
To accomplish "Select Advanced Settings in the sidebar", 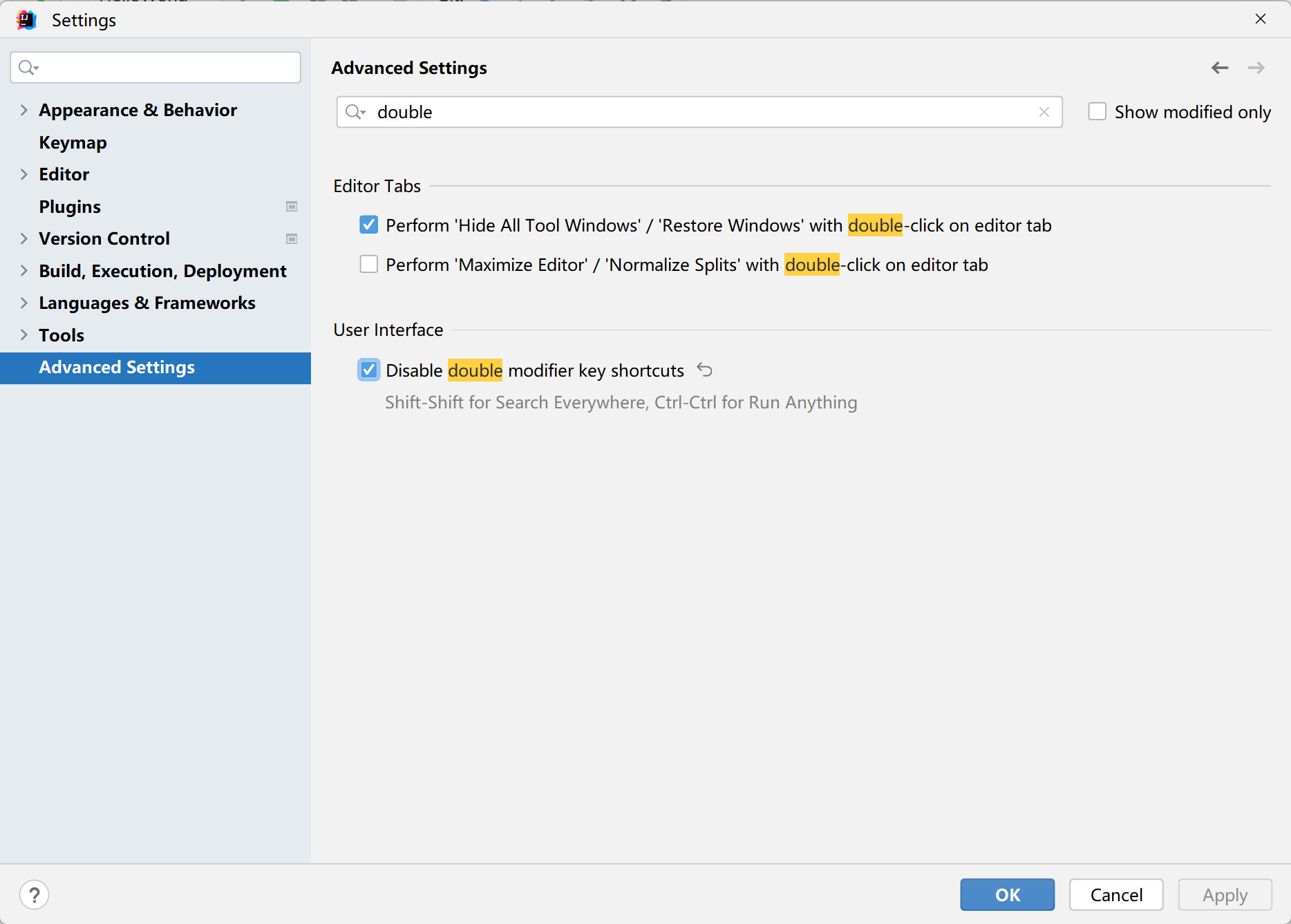I will [117, 368].
